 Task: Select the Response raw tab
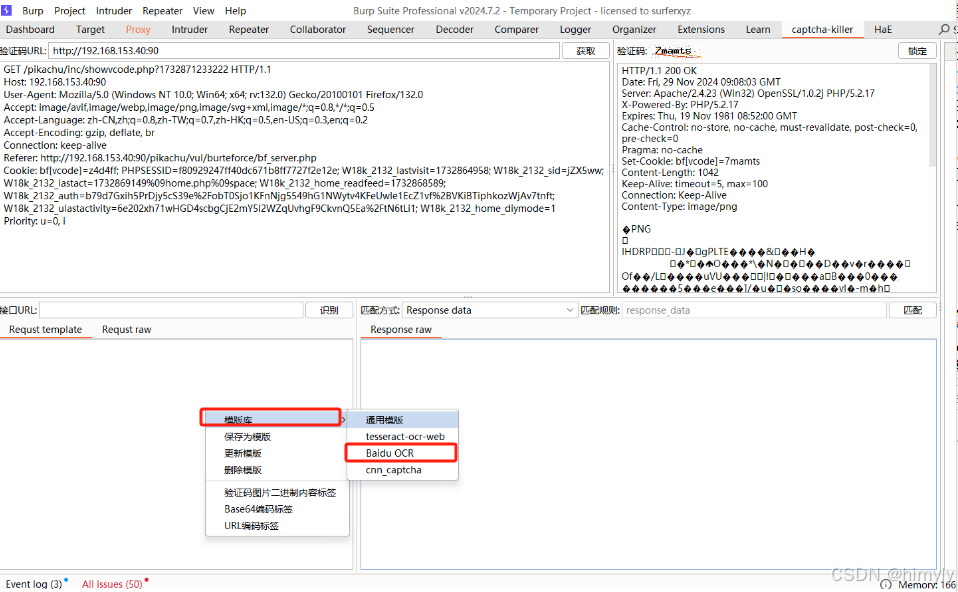point(401,329)
